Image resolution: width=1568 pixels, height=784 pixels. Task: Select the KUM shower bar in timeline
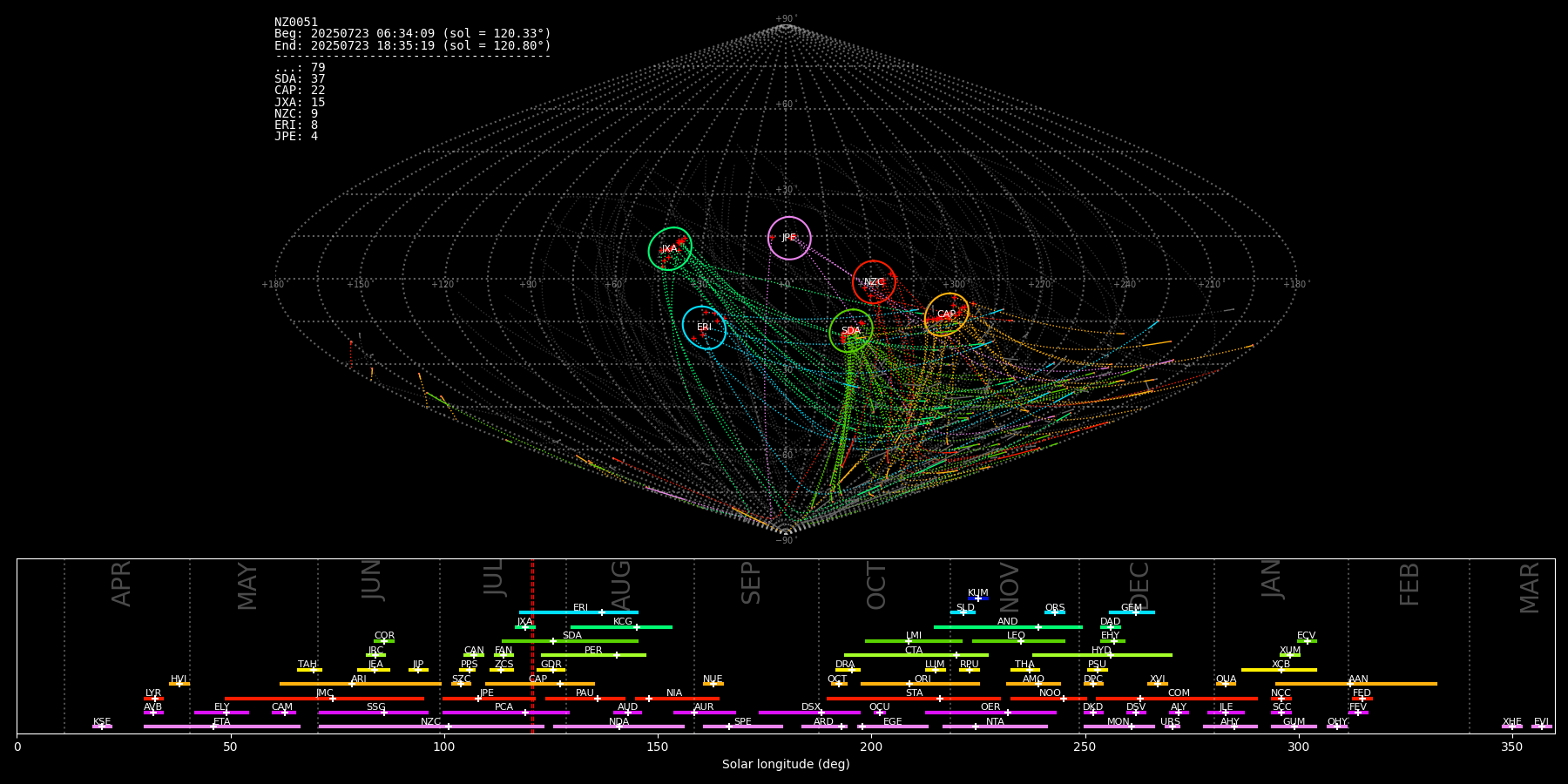pos(978,598)
